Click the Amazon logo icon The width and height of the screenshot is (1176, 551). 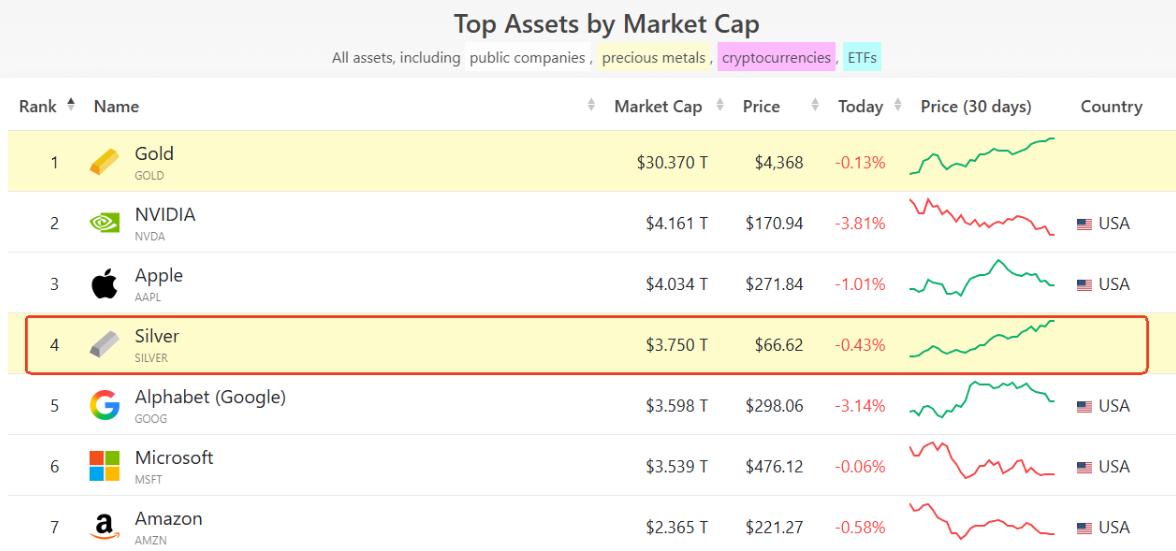click(x=104, y=528)
